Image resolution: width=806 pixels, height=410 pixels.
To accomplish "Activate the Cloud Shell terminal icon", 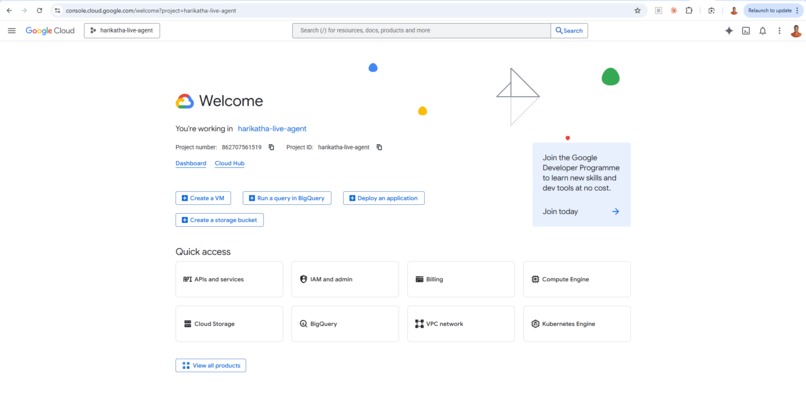I will click(x=746, y=31).
